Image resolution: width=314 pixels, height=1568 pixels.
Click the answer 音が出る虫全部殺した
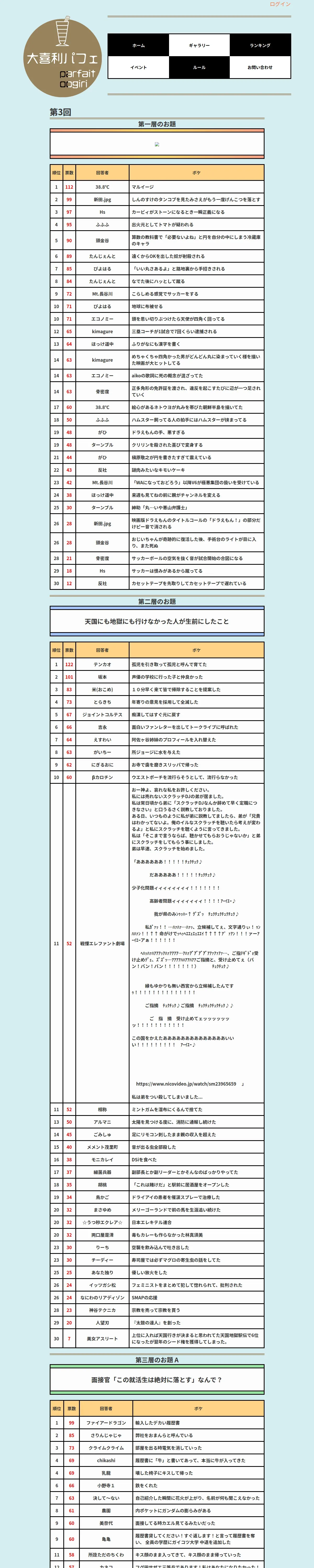154,1148
